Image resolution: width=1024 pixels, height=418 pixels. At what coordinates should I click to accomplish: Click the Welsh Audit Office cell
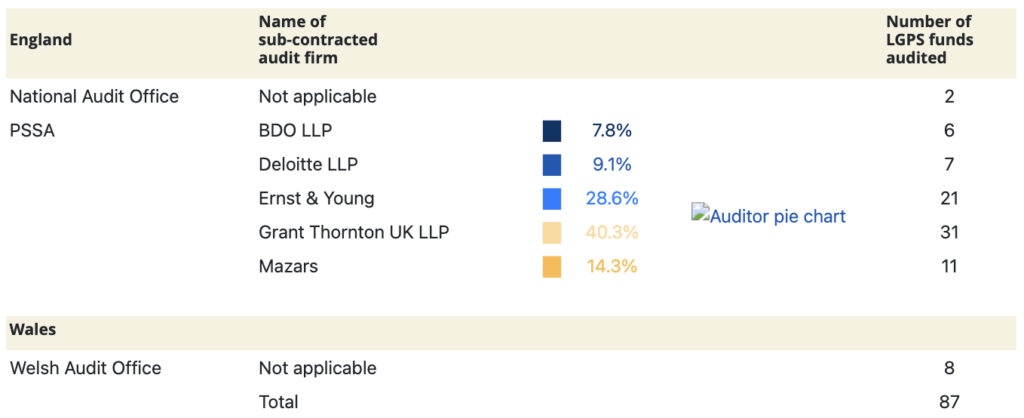(x=85, y=368)
